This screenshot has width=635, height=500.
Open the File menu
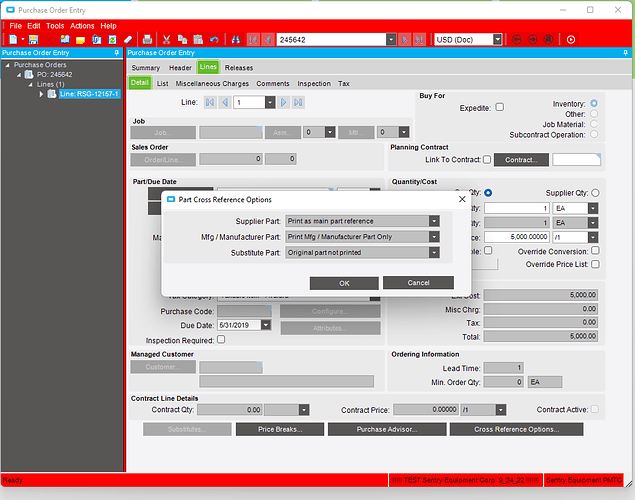tap(15, 26)
